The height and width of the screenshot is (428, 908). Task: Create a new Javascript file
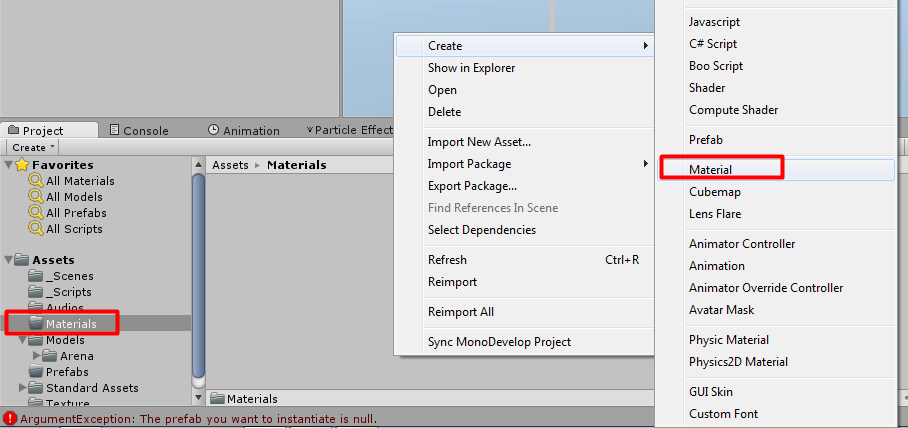point(714,22)
